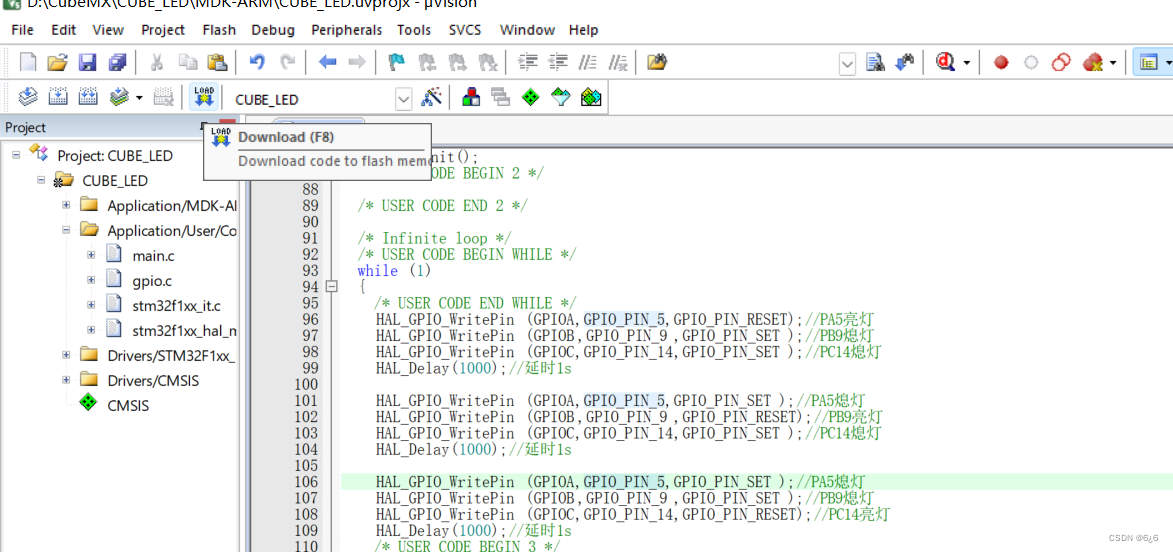1173x552 pixels.
Task: Cut the selection with the scissors icon
Action: coord(157,62)
